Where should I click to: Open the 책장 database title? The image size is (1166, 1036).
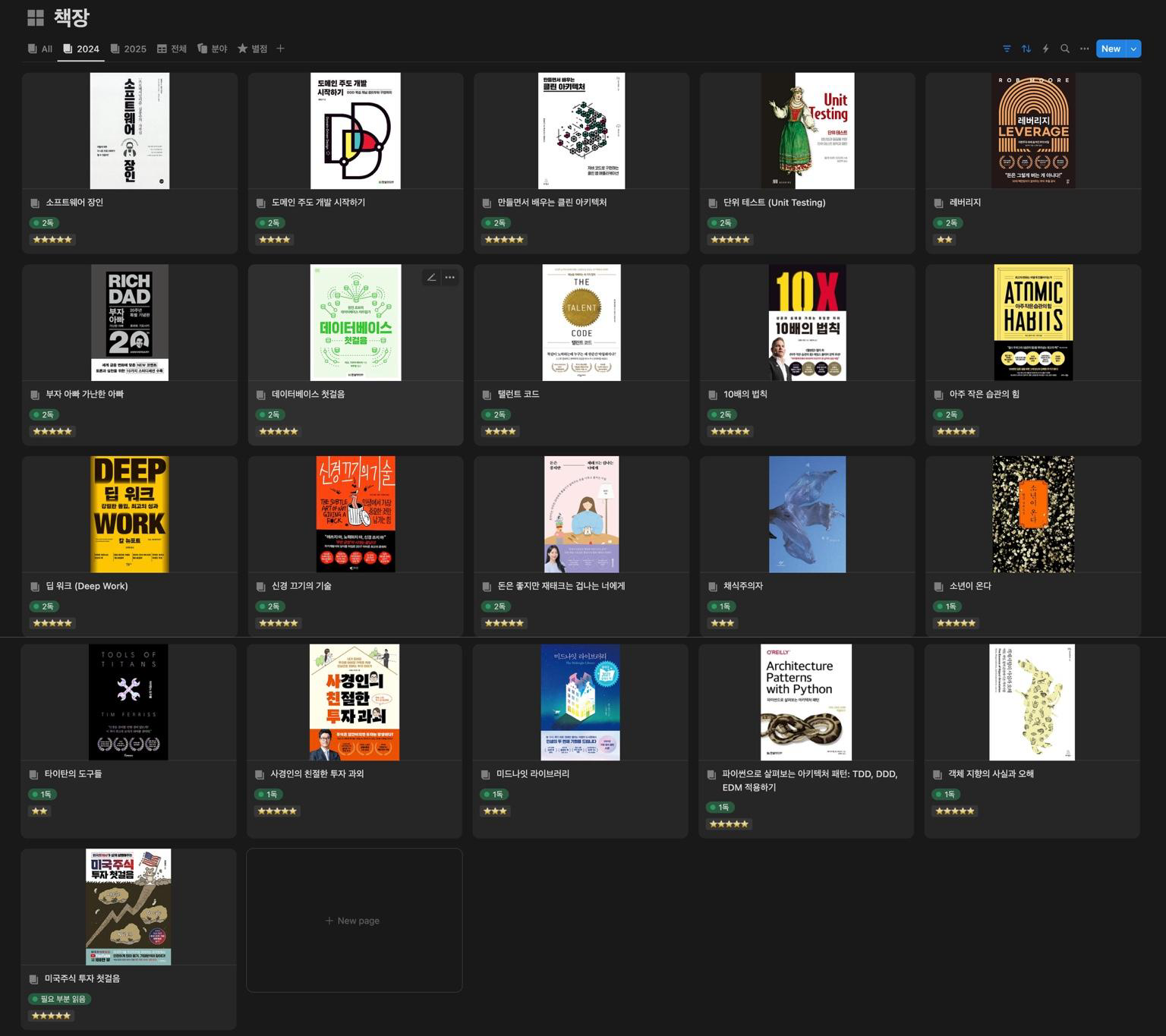pos(71,17)
